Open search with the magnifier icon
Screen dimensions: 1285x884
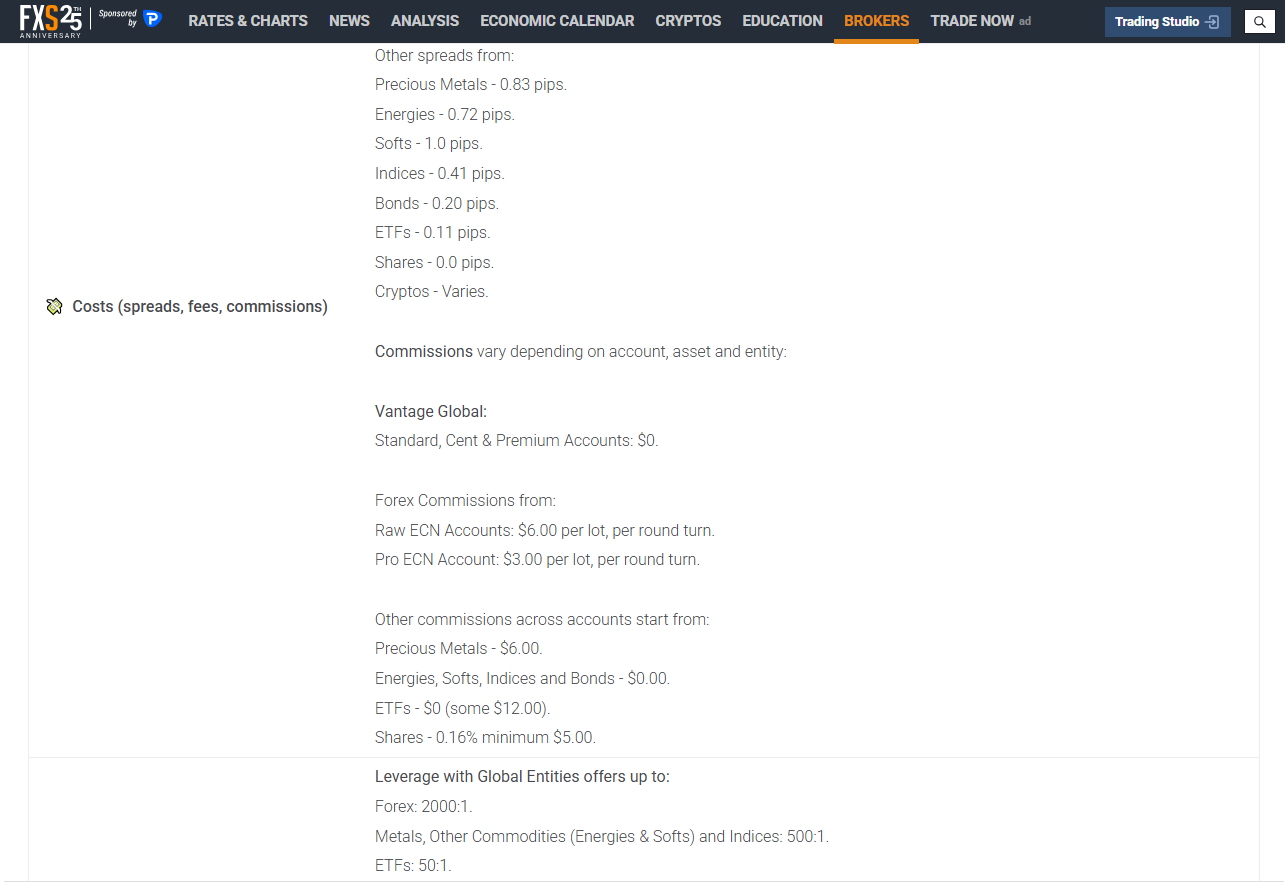(1259, 22)
